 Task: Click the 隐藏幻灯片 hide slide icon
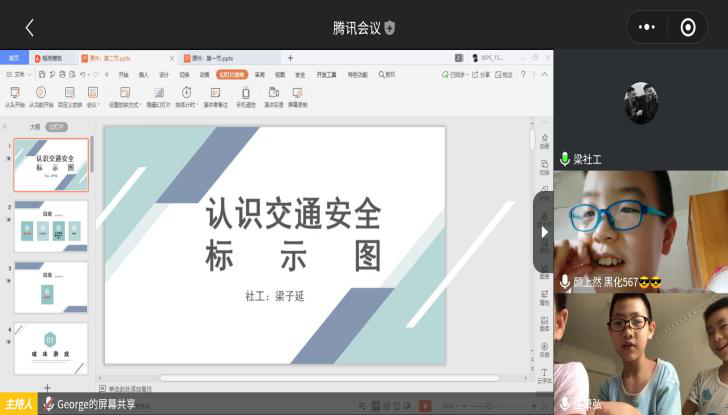[158, 93]
